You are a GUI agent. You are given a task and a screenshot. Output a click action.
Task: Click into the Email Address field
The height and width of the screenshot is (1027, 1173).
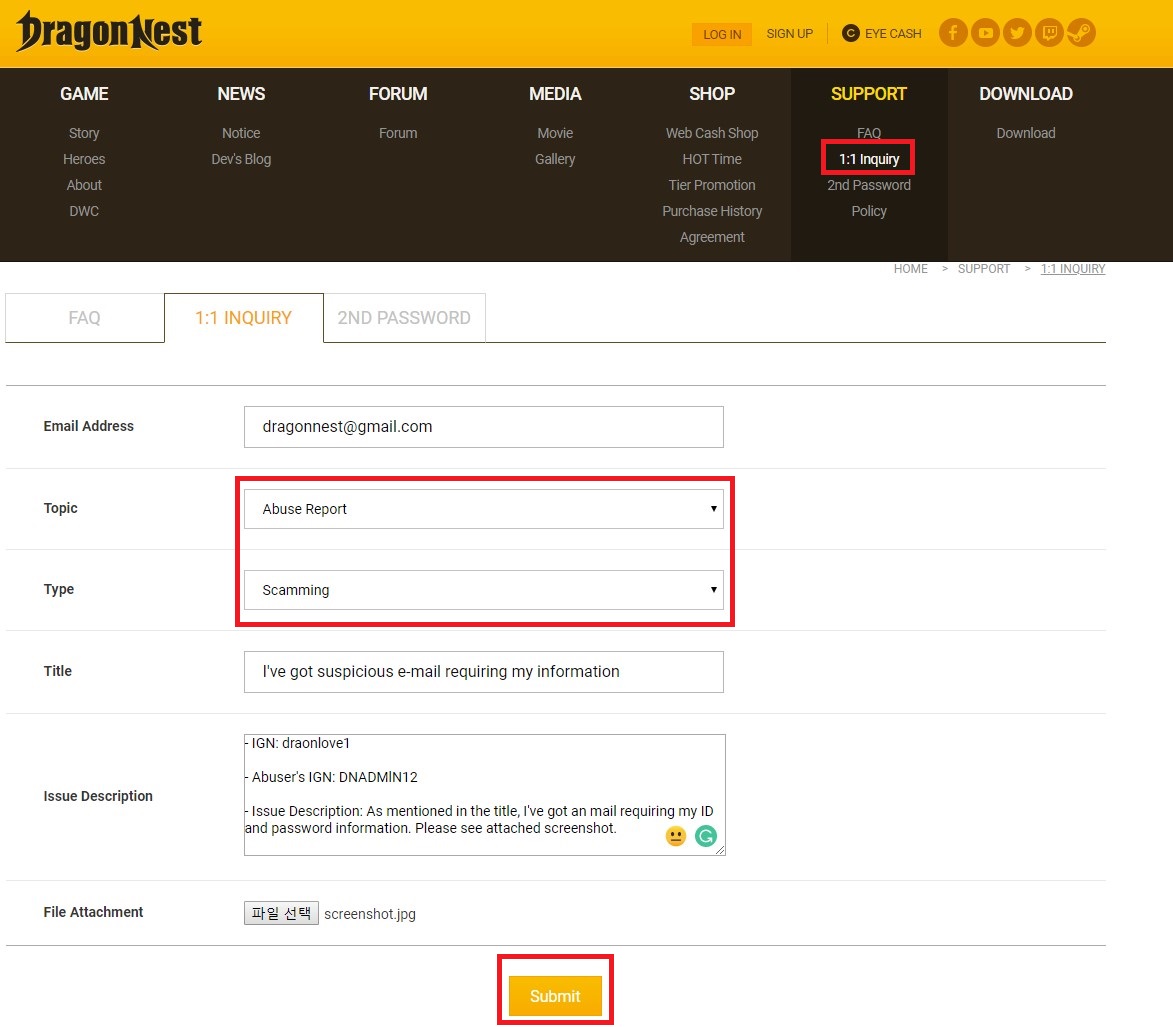click(x=483, y=427)
